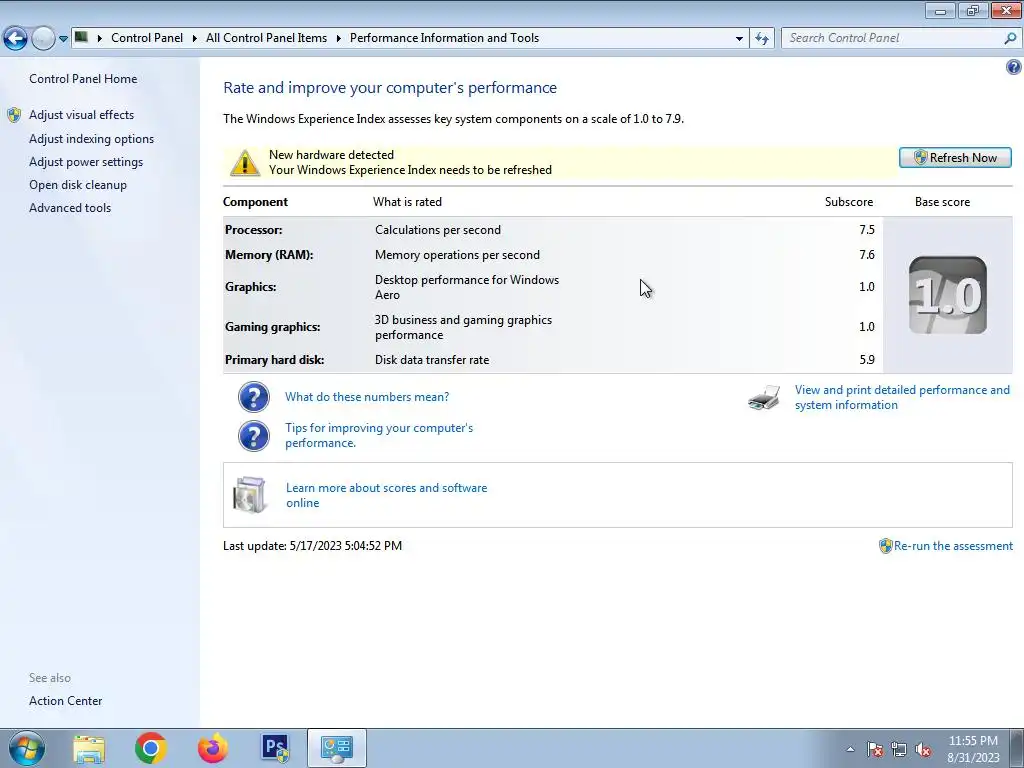
Task: Select the Processor: row label
Action: (x=253, y=230)
